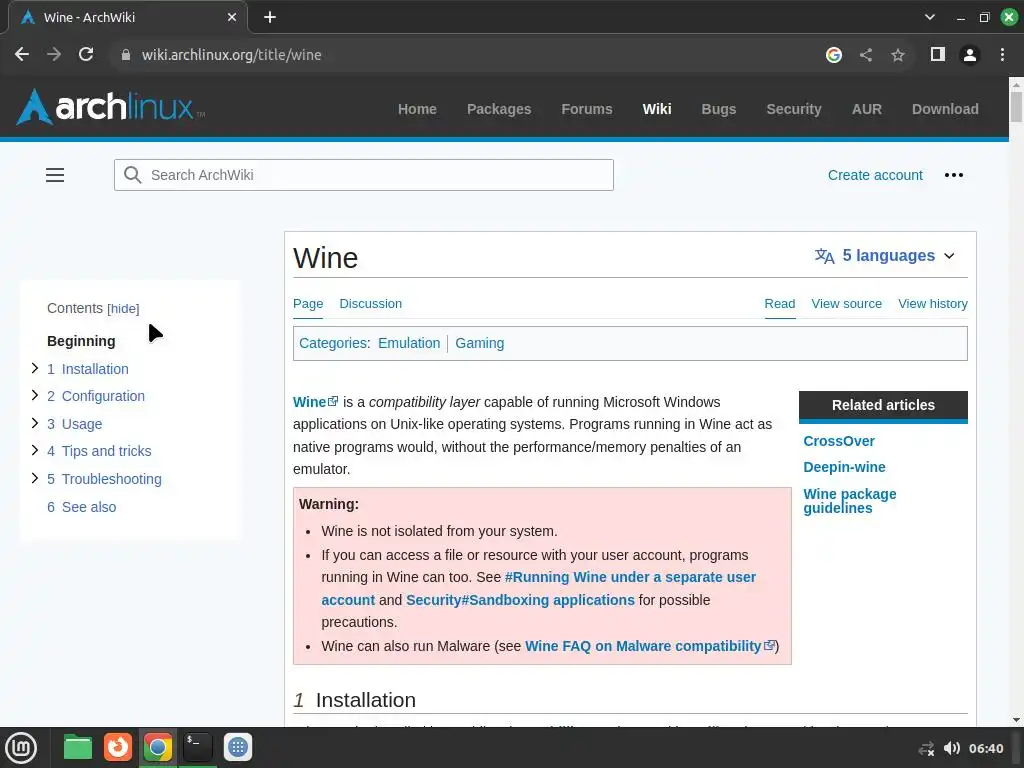The height and width of the screenshot is (768, 1024).
Task: Go to 6 See also in contents
Action: (82, 507)
